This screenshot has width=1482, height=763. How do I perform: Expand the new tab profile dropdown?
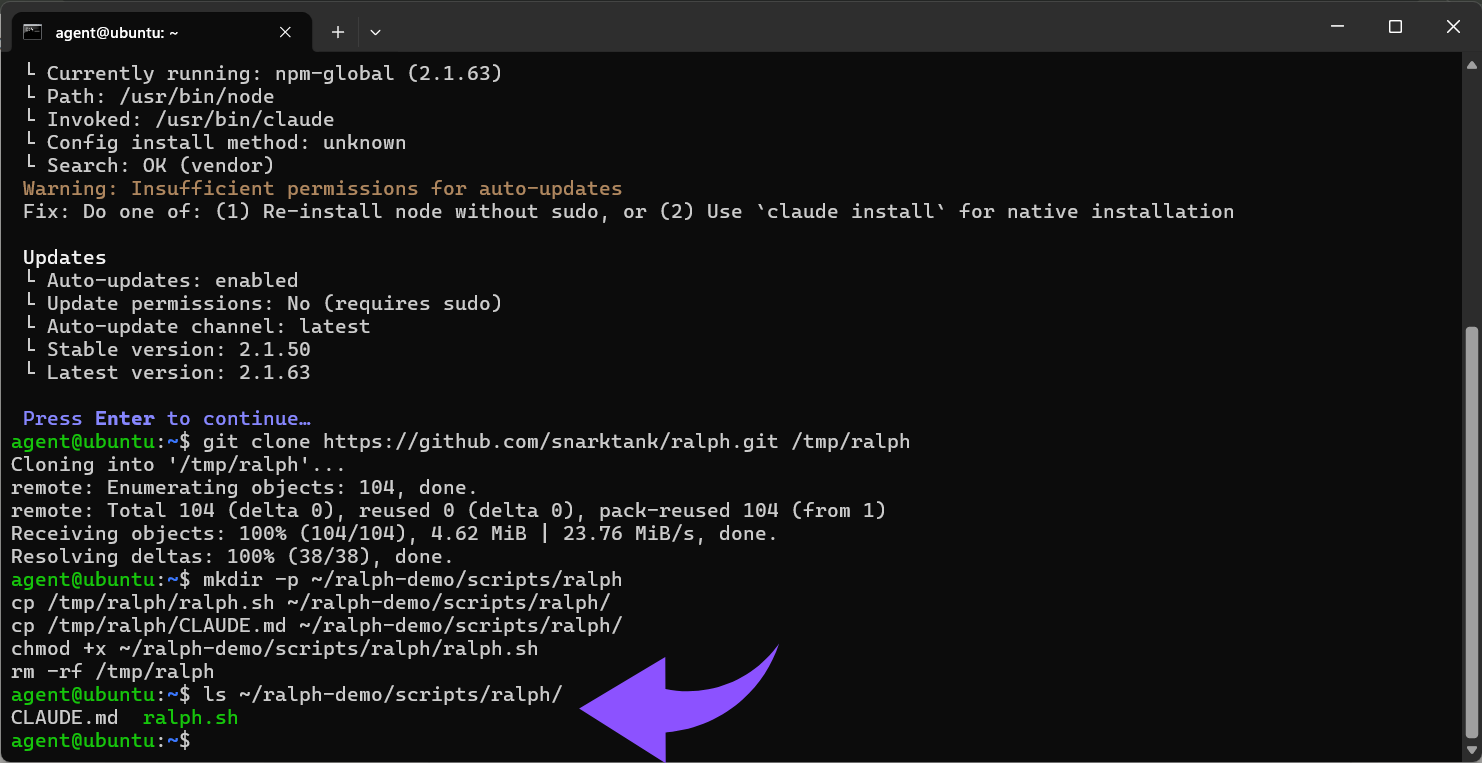coord(375,32)
